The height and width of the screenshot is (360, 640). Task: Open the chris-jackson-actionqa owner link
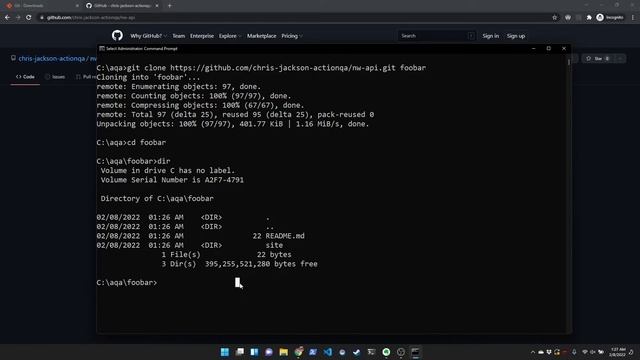pos(51,59)
